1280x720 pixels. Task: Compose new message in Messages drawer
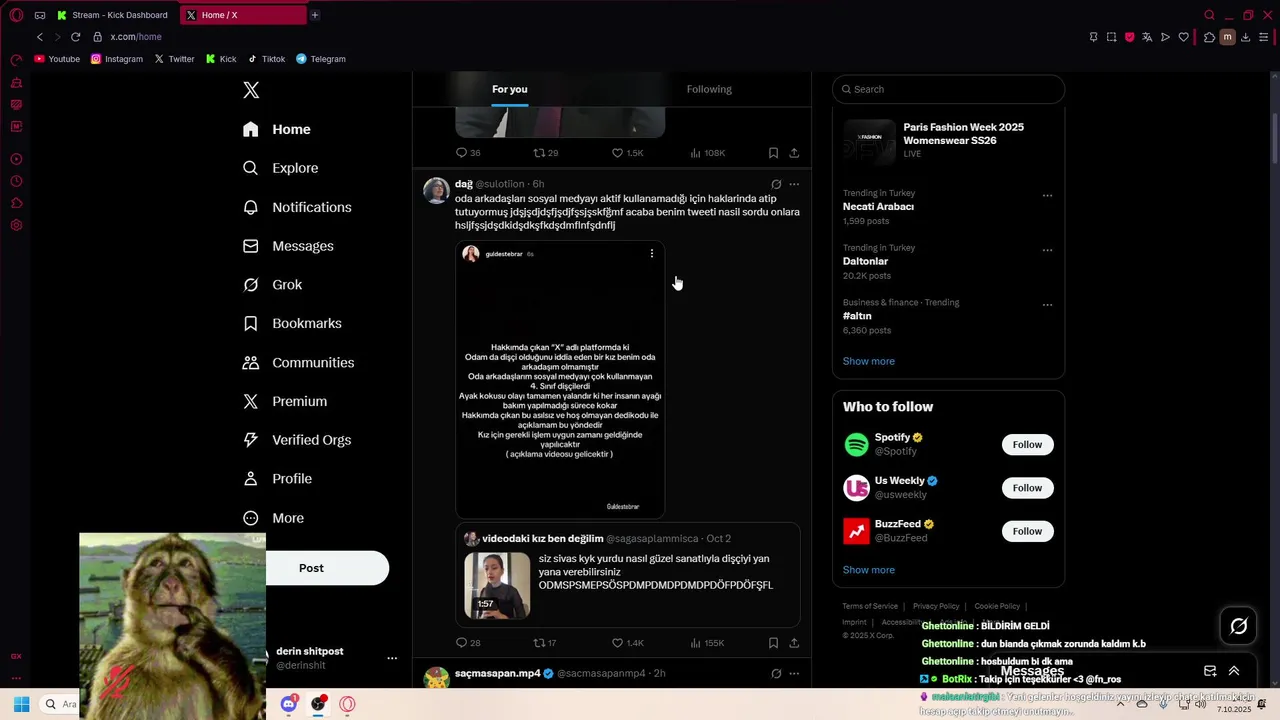(x=1210, y=671)
